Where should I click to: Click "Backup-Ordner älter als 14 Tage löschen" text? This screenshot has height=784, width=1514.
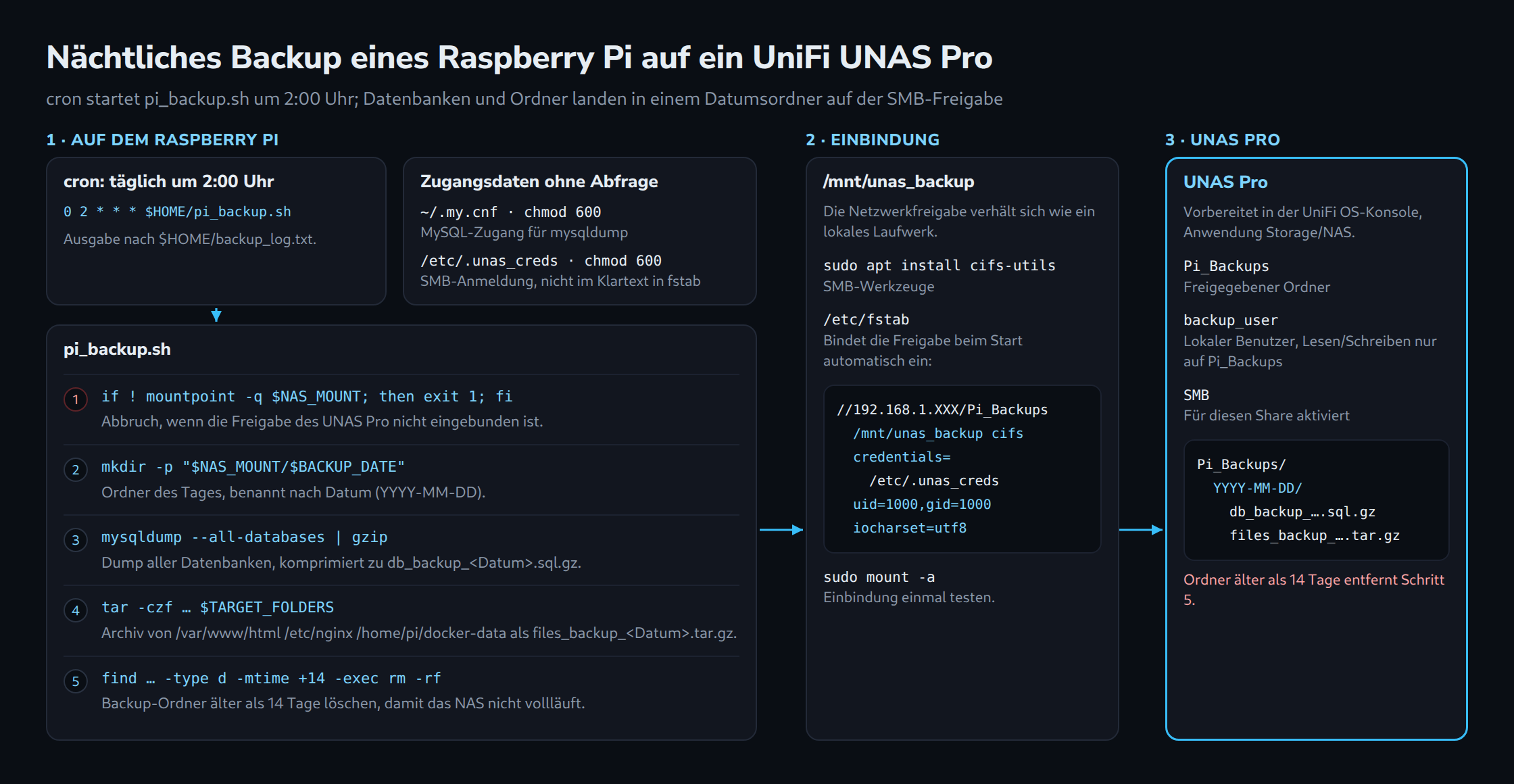click(x=343, y=703)
